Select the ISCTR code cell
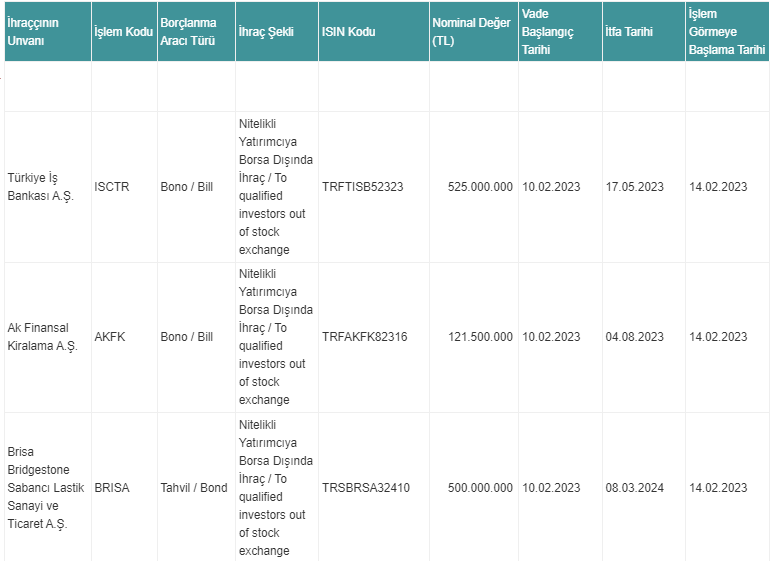The width and height of the screenshot is (774, 561). pyautogui.click(x=112, y=187)
